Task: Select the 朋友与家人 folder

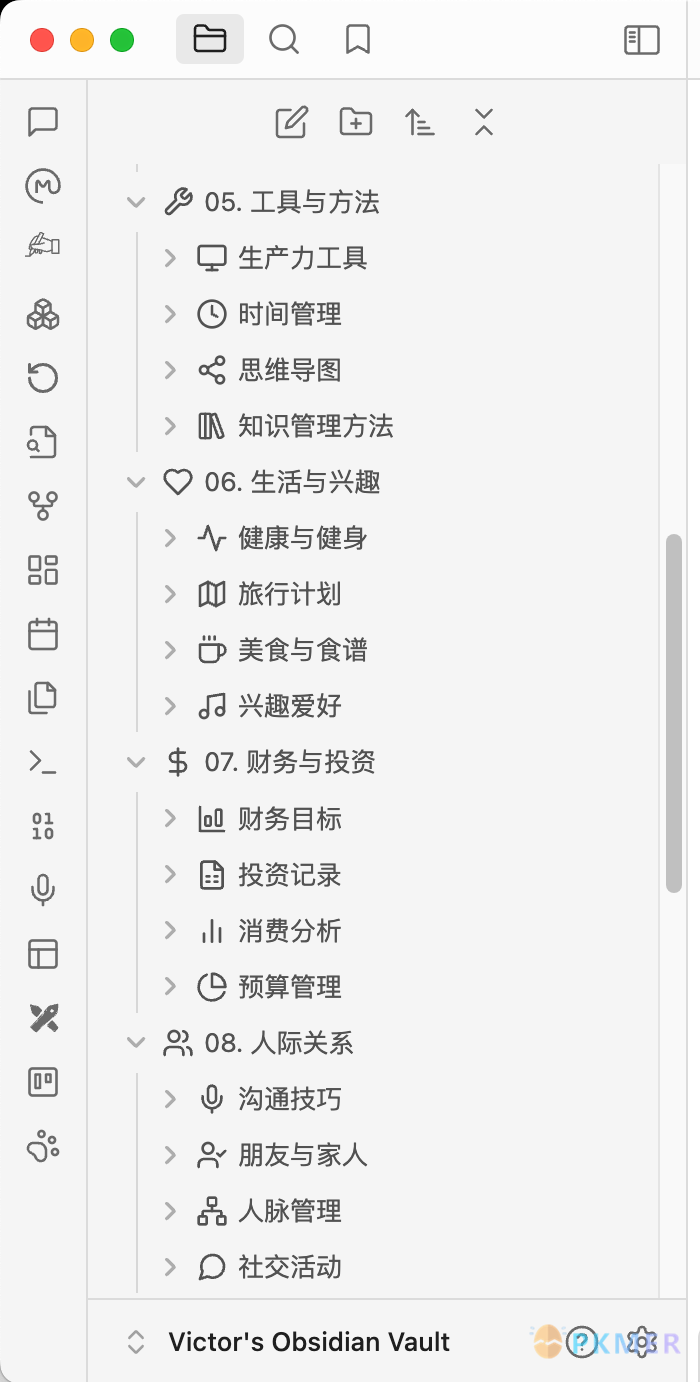Action: click(x=302, y=1155)
